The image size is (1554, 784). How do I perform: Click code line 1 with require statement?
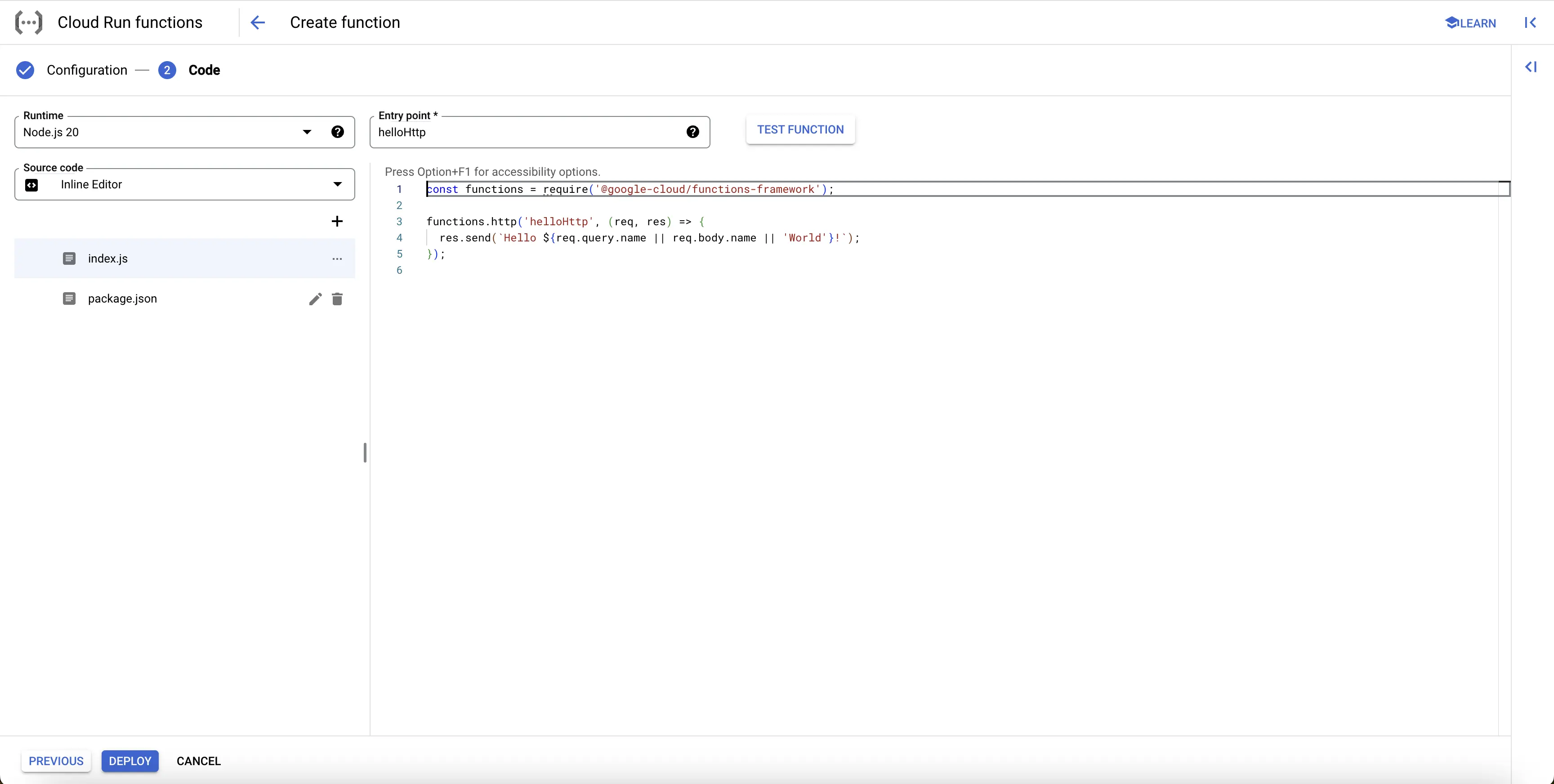point(630,189)
